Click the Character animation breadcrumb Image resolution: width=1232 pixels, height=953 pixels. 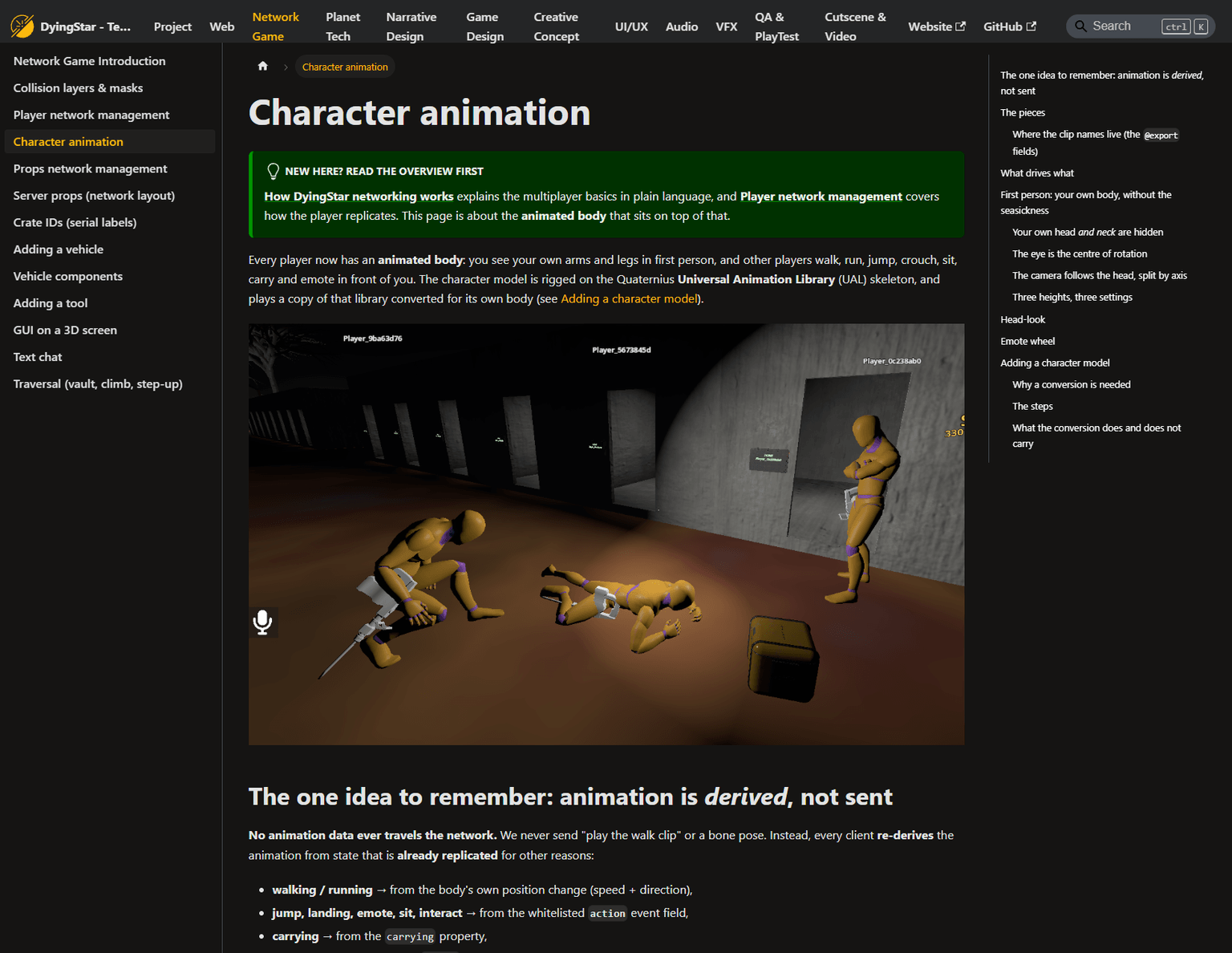345,67
